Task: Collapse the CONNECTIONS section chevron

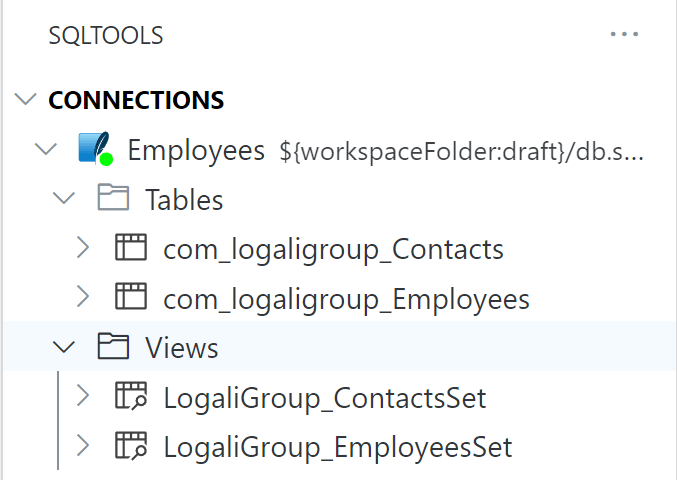Action: pos(25,99)
